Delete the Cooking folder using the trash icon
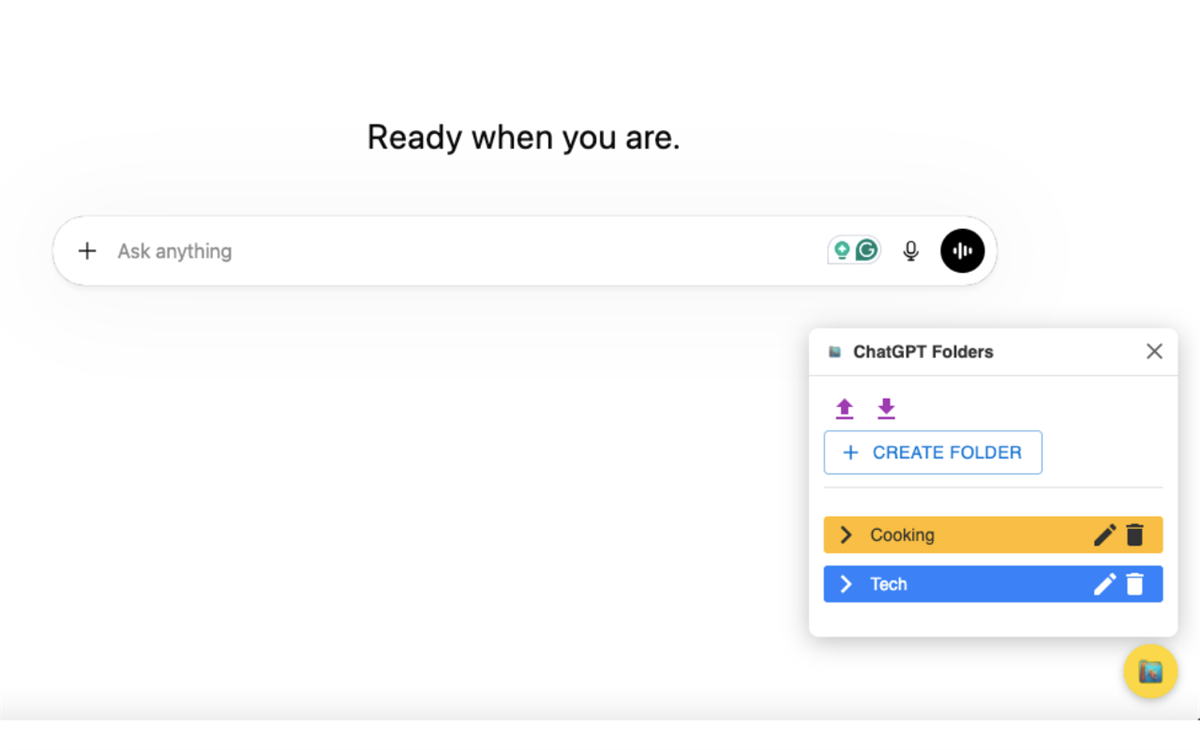This screenshot has width=1200, height=750. click(x=1135, y=535)
